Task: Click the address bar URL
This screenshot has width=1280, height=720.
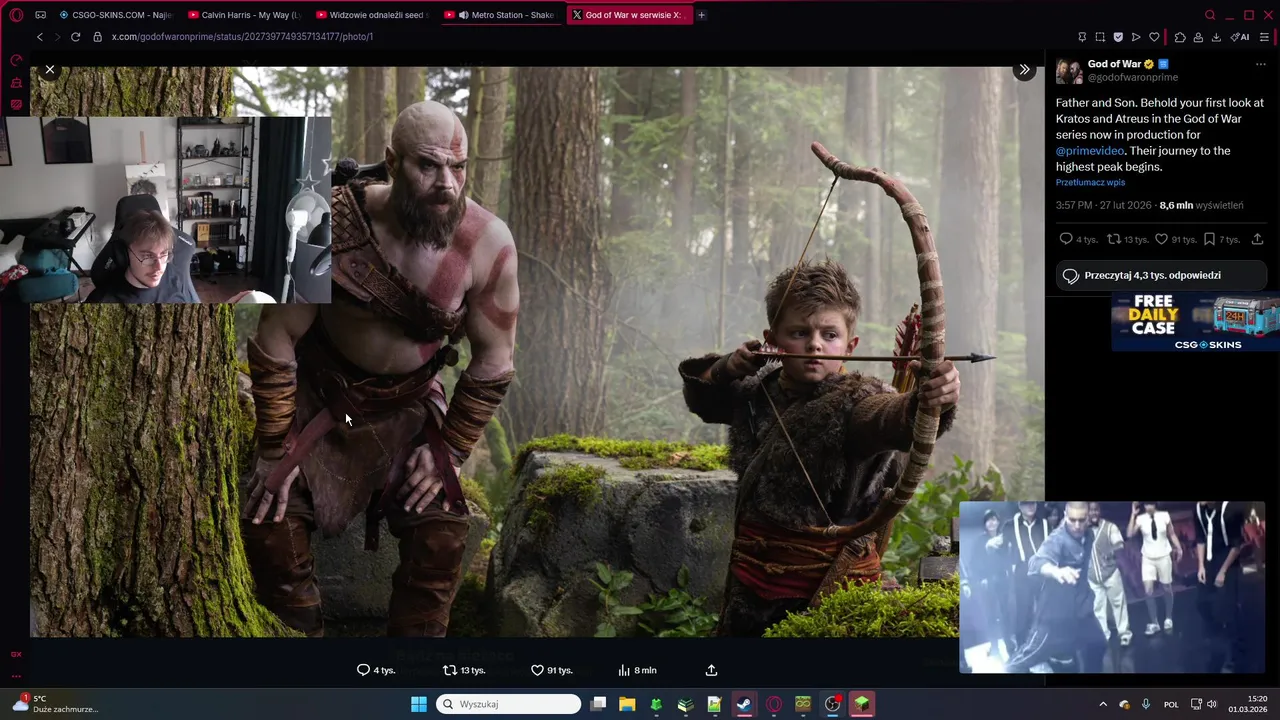Action: 242,37
